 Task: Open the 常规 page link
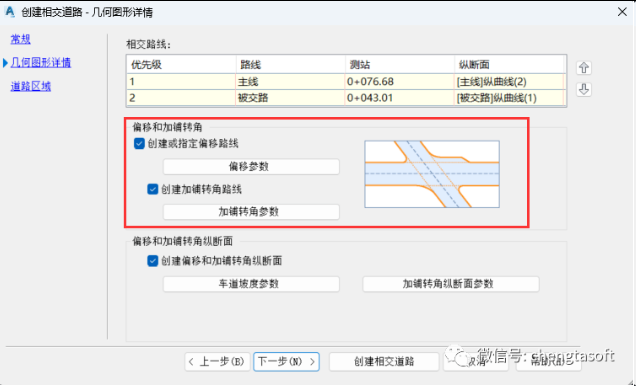coord(20,39)
